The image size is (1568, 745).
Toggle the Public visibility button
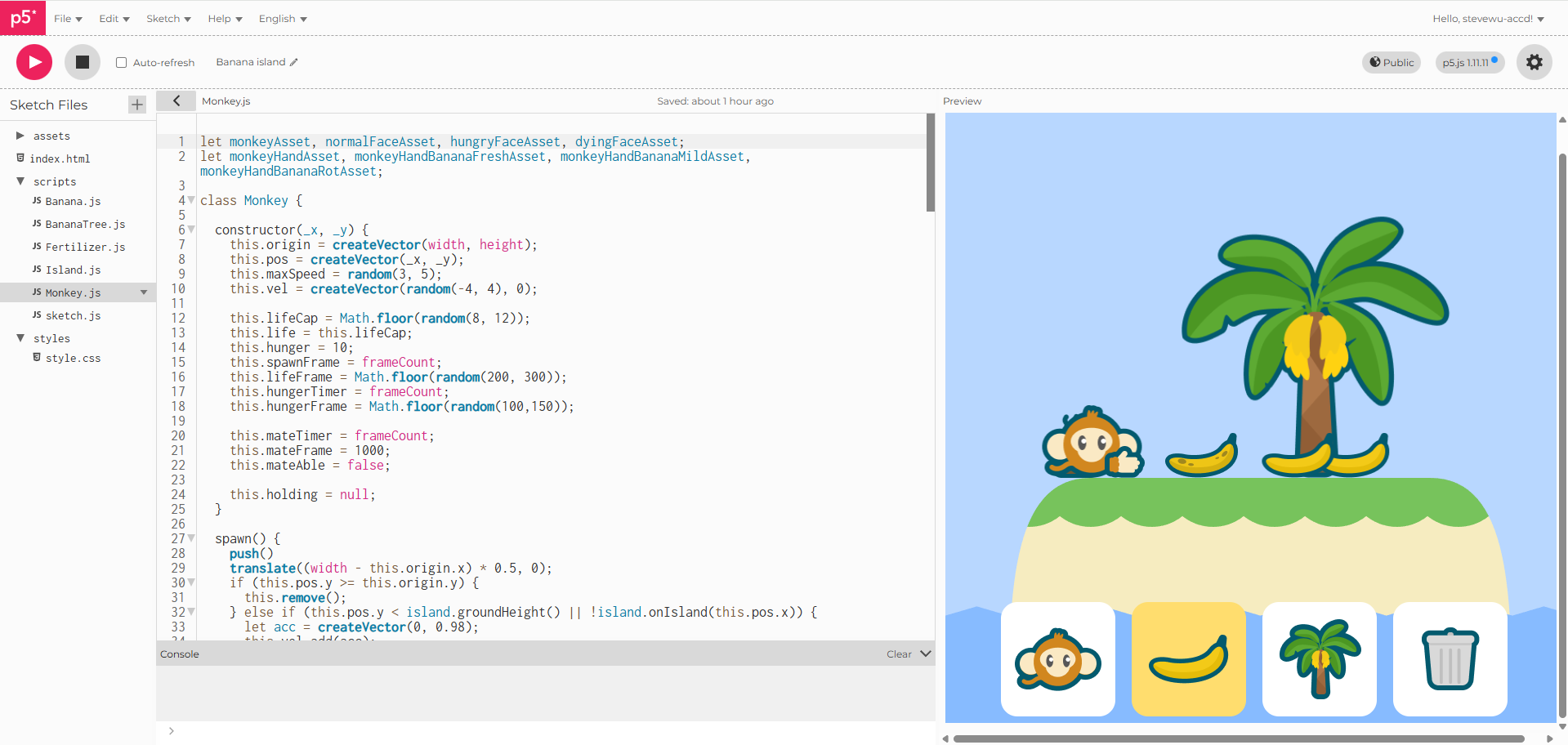pos(1392,62)
